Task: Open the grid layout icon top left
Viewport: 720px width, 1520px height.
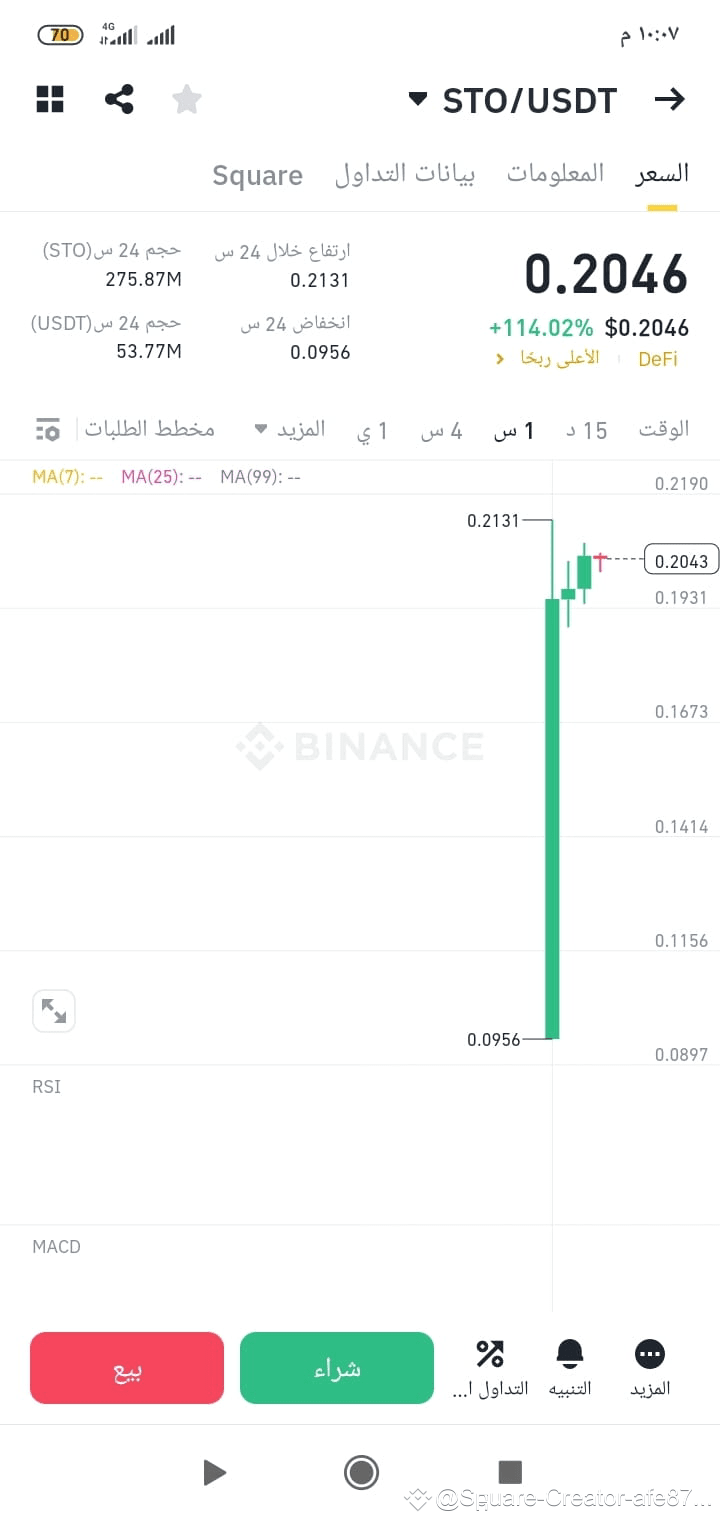Action: tap(49, 99)
